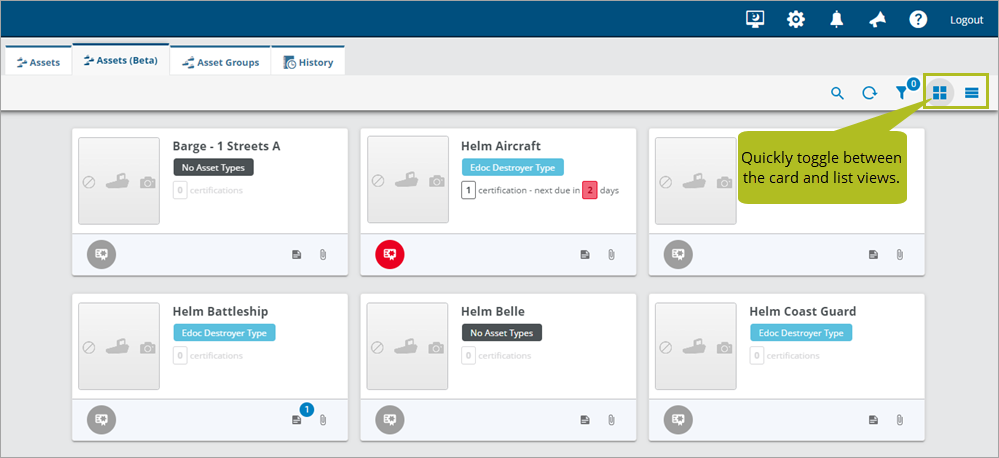Click Helm Battleship image placeholder
Screen dimensions: 999x458
(119, 347)
